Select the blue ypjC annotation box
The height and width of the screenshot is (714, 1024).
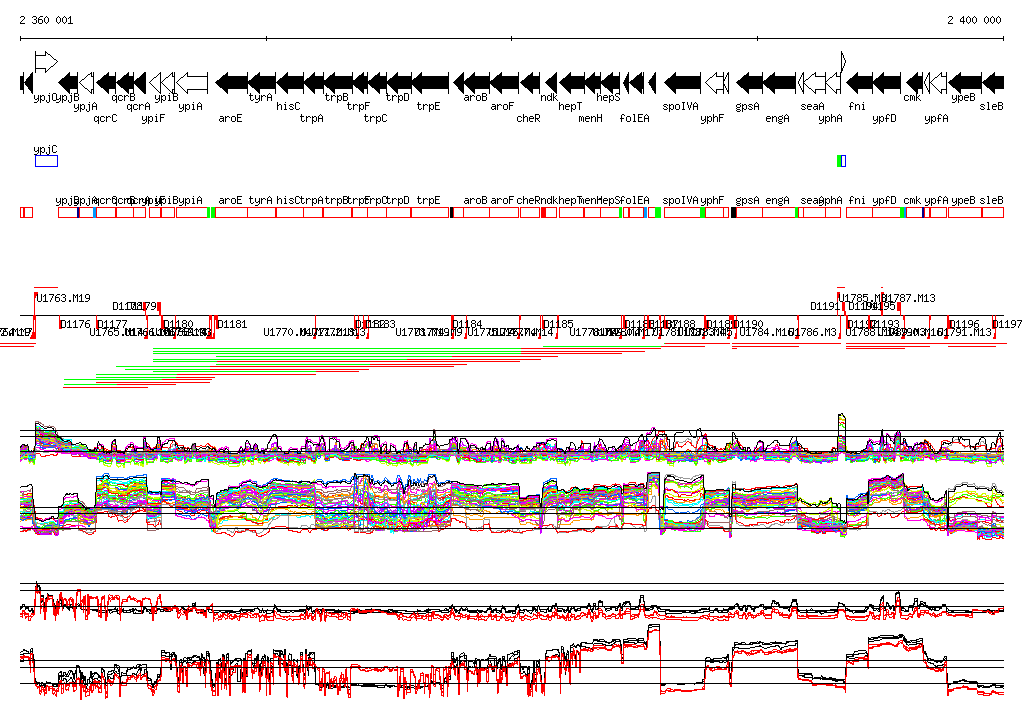point(46,161)
